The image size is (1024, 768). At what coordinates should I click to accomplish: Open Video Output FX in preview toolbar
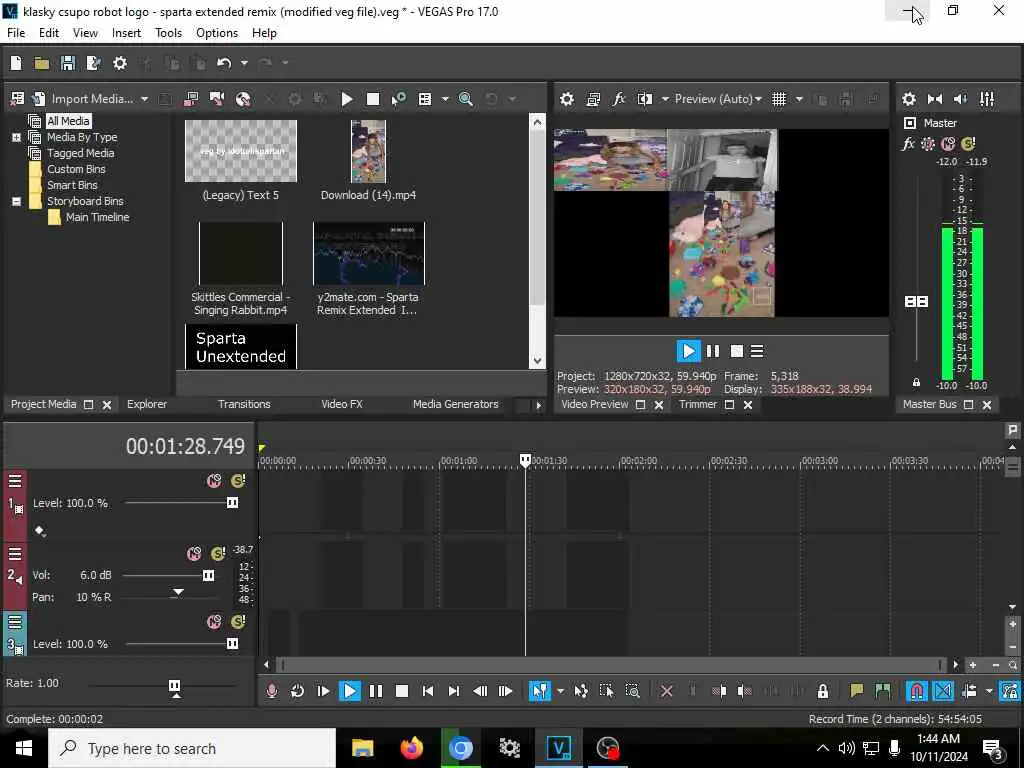click(618, 99)
